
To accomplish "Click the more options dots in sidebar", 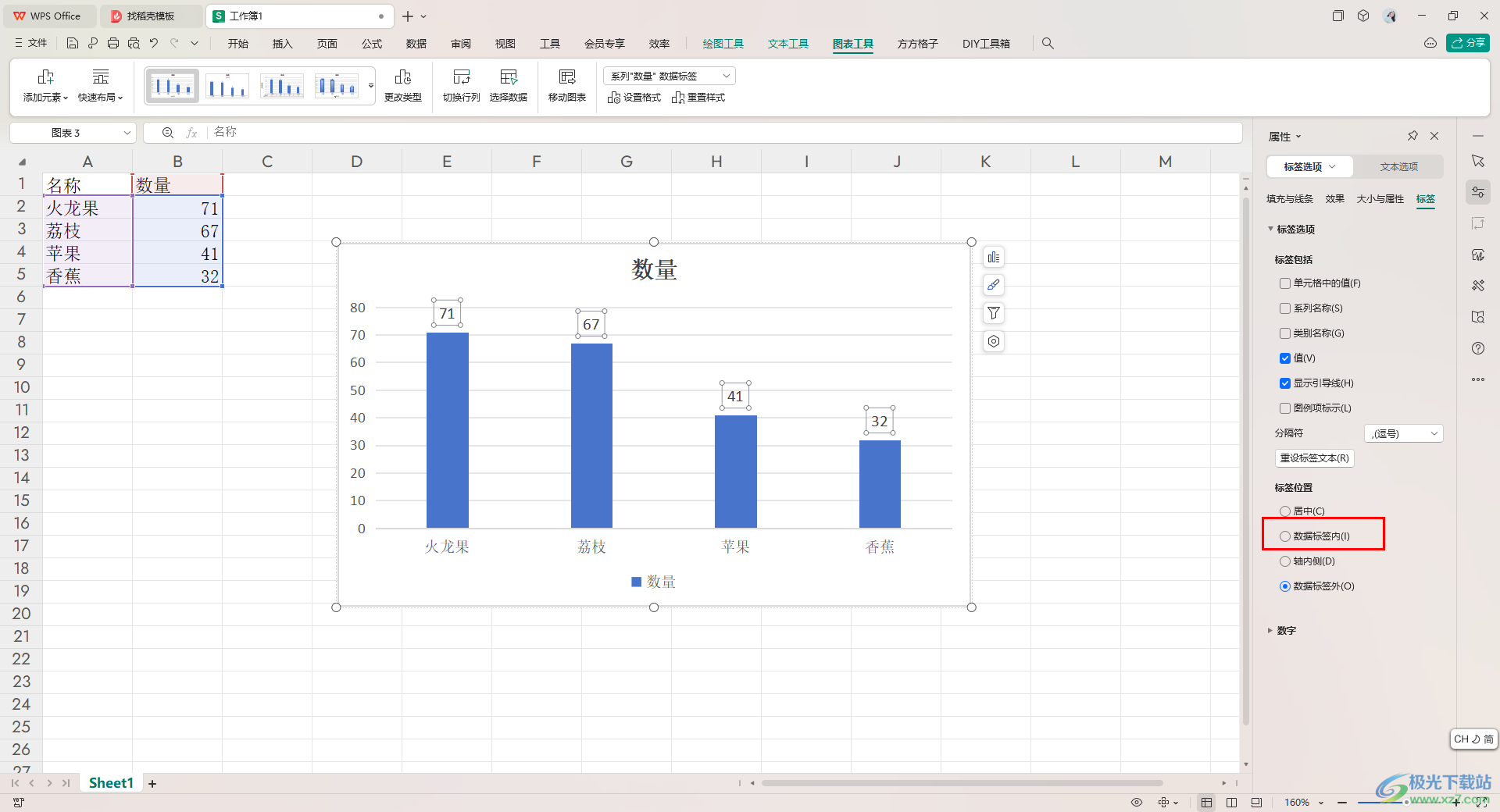I will click(1478, 379).
